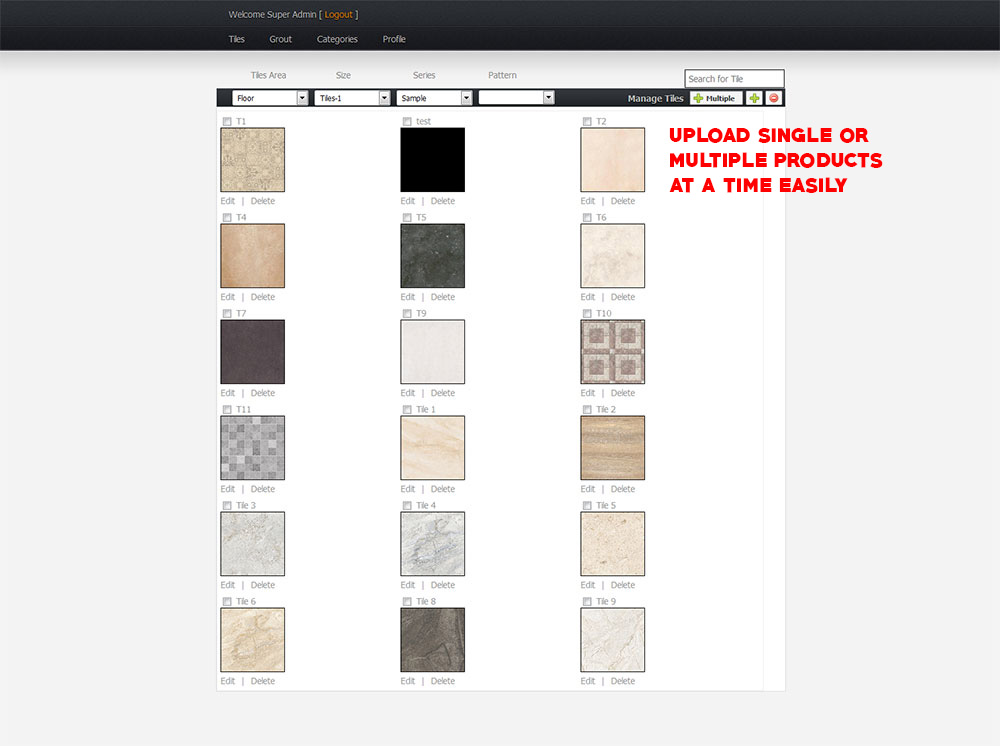
Task: Open the Grout menu
Action: 281,39
